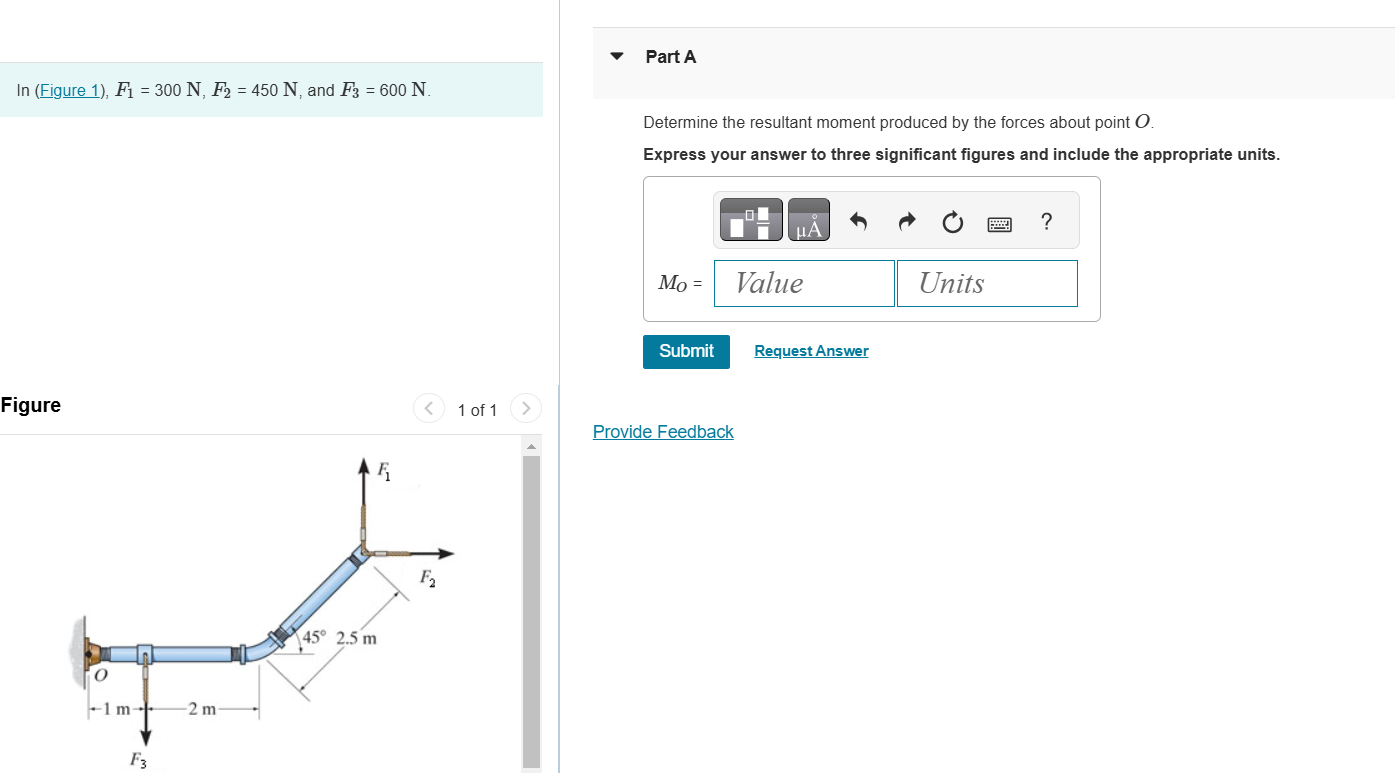Click the Part A section header
This screenshot has height=773, width=1395.
[671, 57]
